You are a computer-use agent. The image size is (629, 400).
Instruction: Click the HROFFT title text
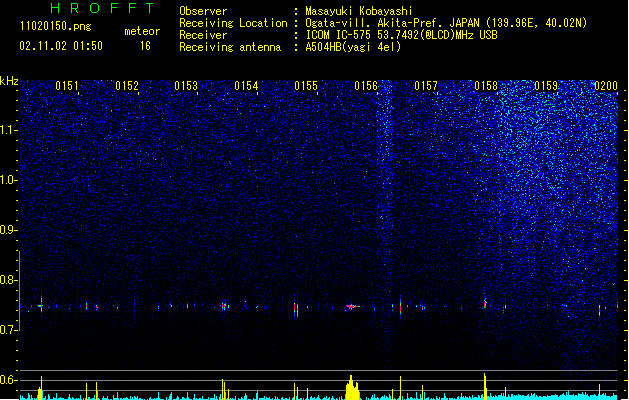pos(103,8)
